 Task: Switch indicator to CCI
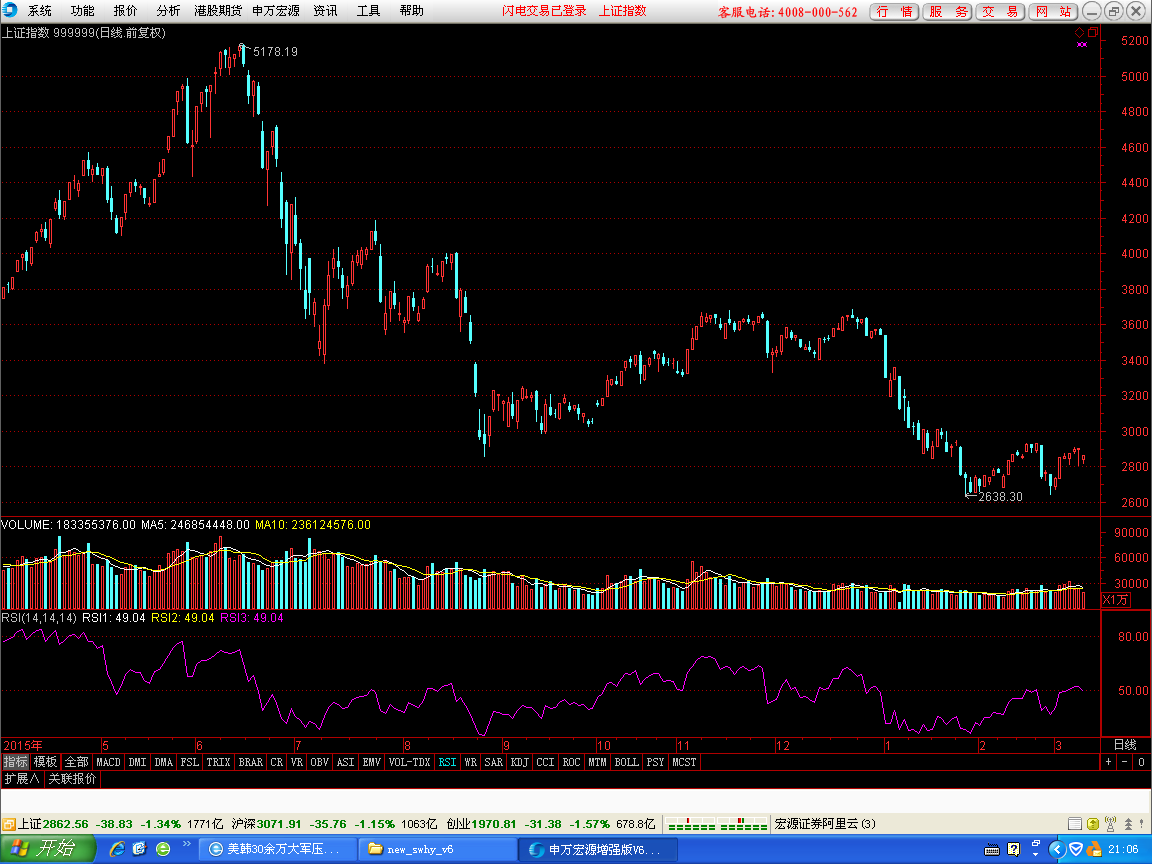point(545,762)
